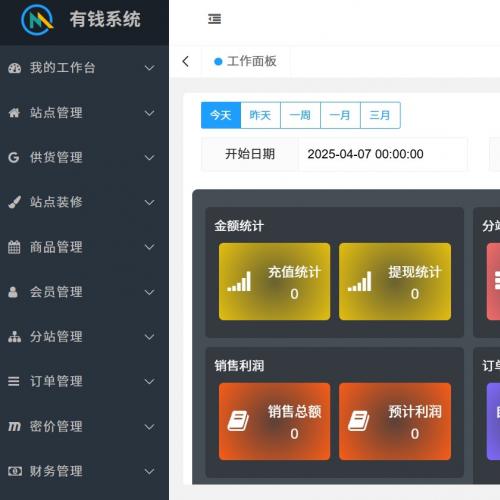Screen dimensions: 500x500
Task: Click the money icon next to 财务管理
Action: pos(15,471)
